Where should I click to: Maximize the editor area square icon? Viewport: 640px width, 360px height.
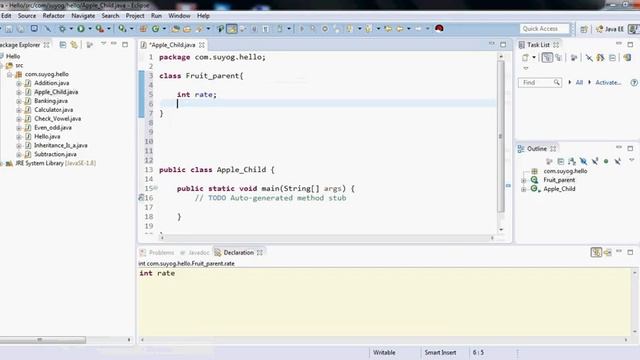click(x=503, y=44)
